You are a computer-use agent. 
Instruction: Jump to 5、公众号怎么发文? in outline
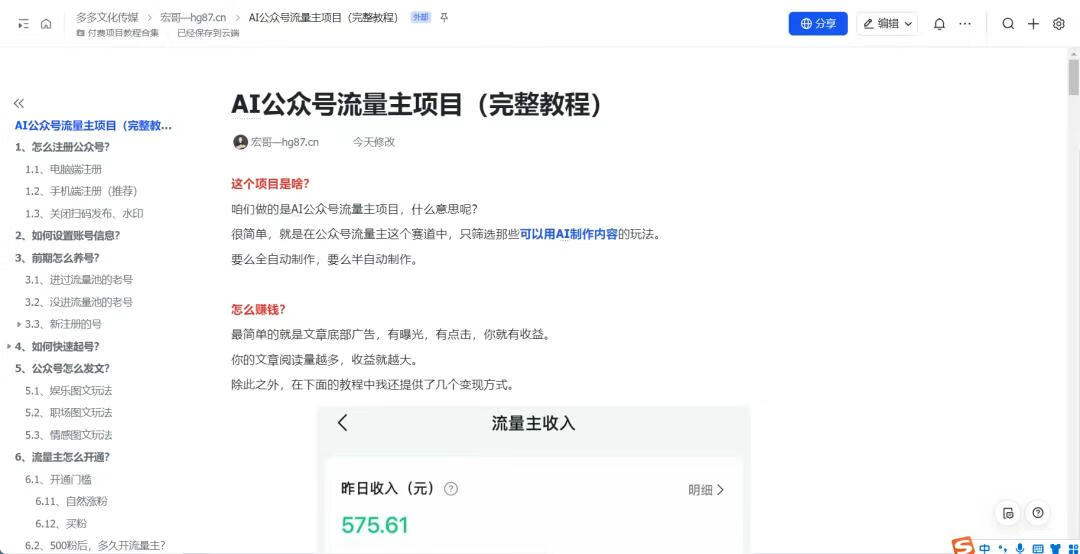(63, 368)
